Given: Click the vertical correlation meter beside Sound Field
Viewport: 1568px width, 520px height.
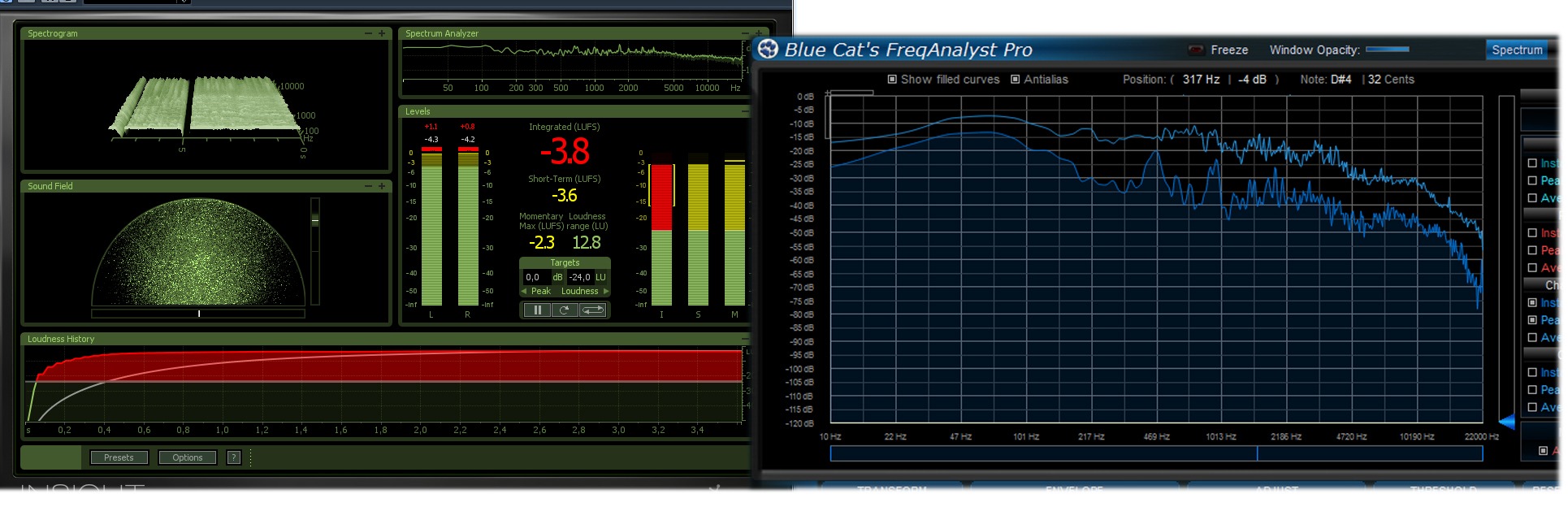Looking at the screenshot, I should coord(315,251).
